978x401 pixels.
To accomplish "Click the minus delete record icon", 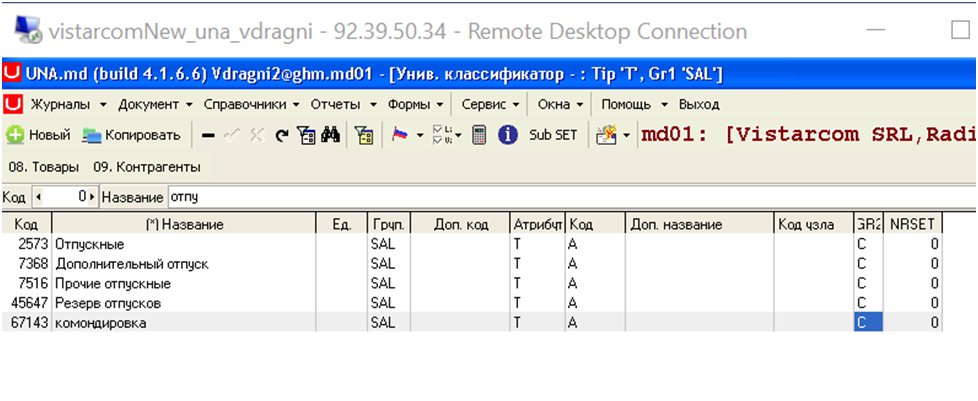I will 209,135.
